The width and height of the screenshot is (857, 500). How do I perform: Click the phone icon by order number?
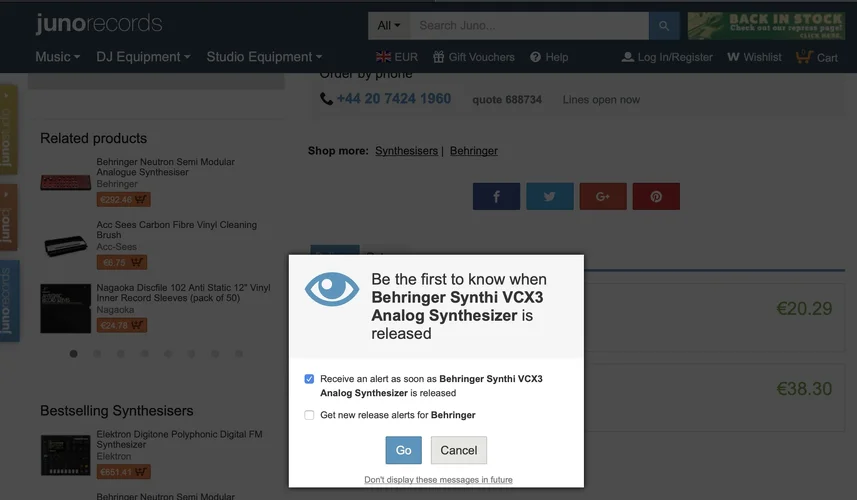tap(326, 99)
